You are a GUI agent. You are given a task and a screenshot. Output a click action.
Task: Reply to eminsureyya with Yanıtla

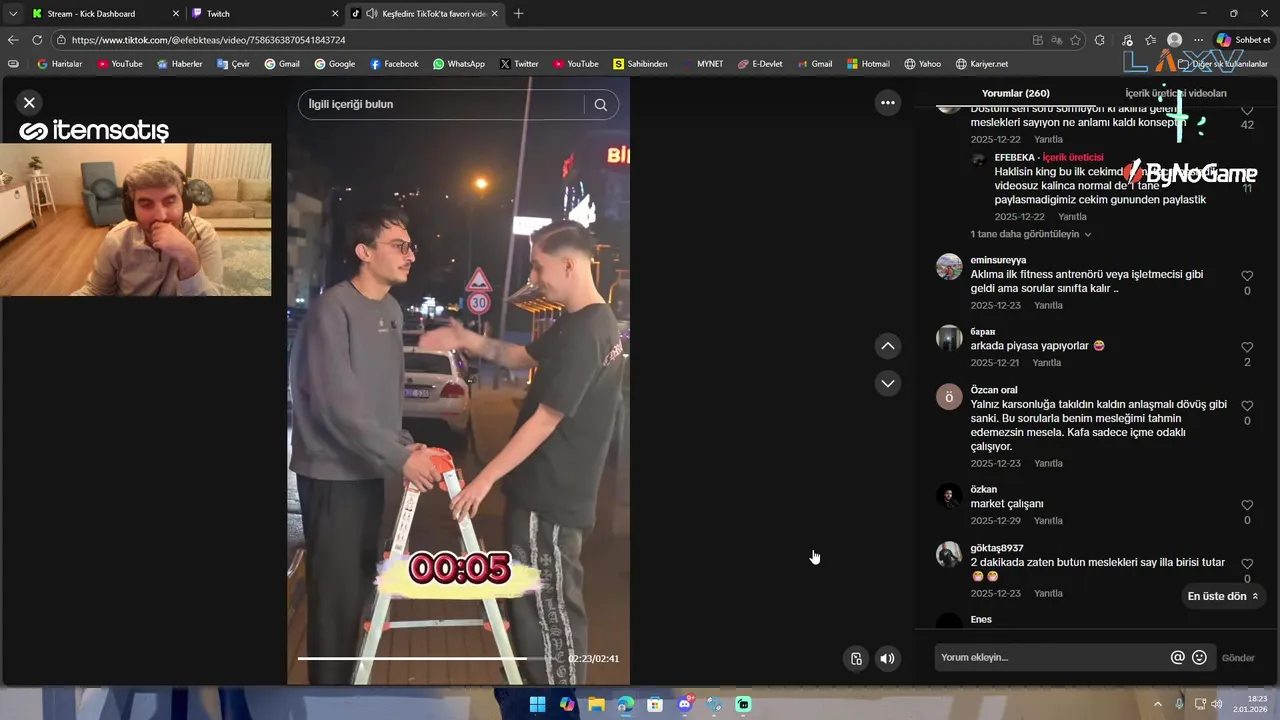(1048, 305)
